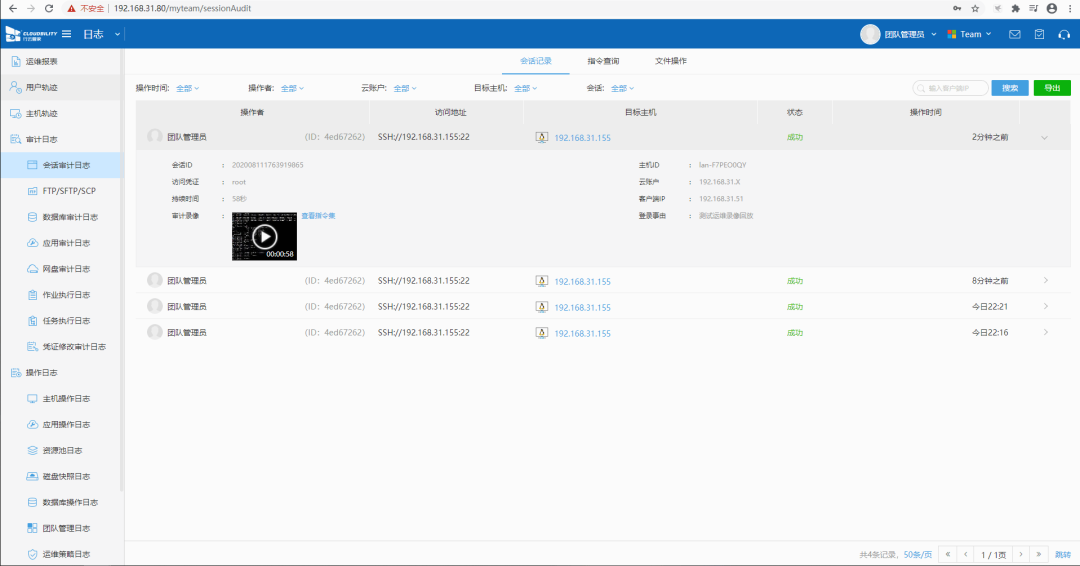
Task: Open the 日志 module dropdown
Action: click(101, 34)
